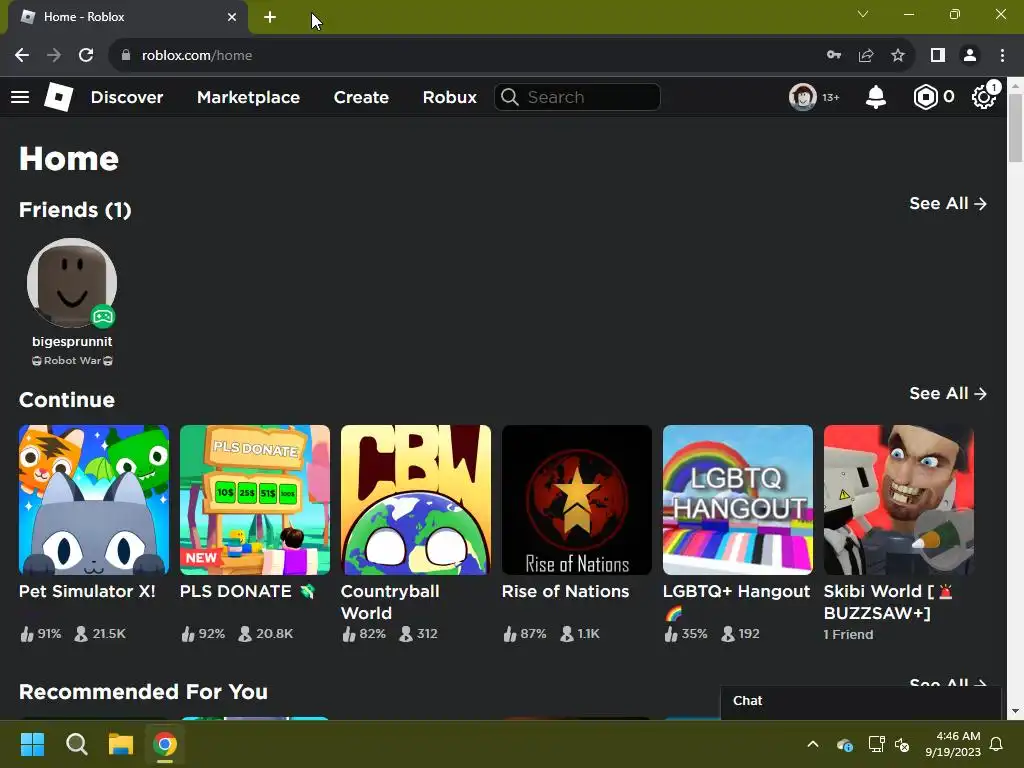Image resolution: width=1024 pixels, height=768 pixels.
Task: Click the muted volume tray icon
Action: tap(902, 744)
